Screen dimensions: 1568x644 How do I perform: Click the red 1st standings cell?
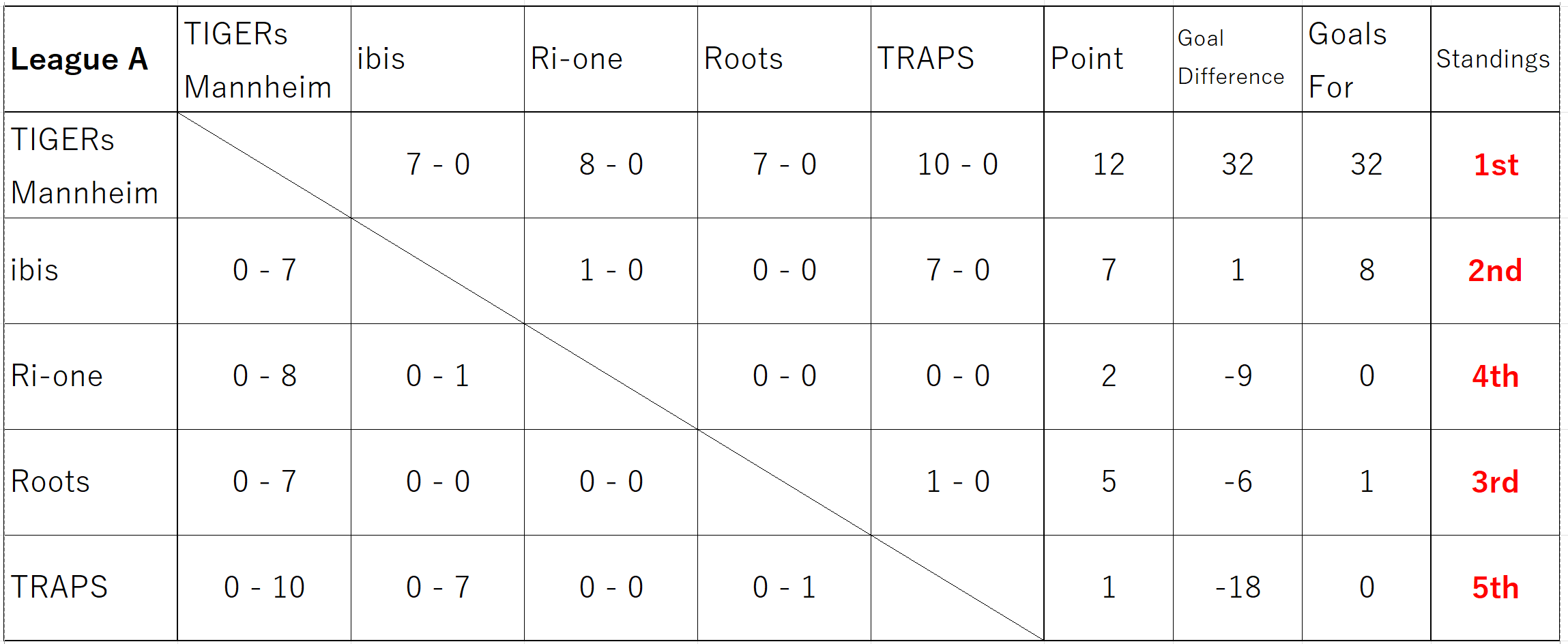coord(1495,165)
